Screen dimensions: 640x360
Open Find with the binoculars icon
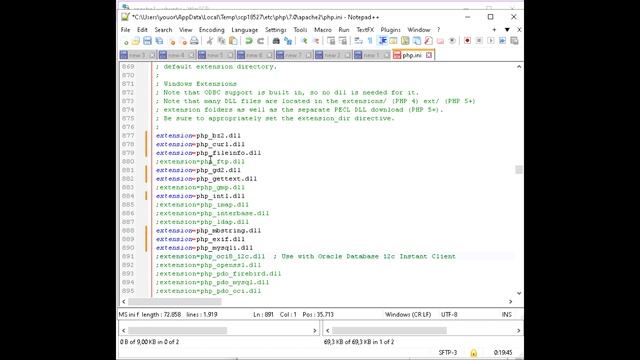pyautogui.click(x=276, y=41)
